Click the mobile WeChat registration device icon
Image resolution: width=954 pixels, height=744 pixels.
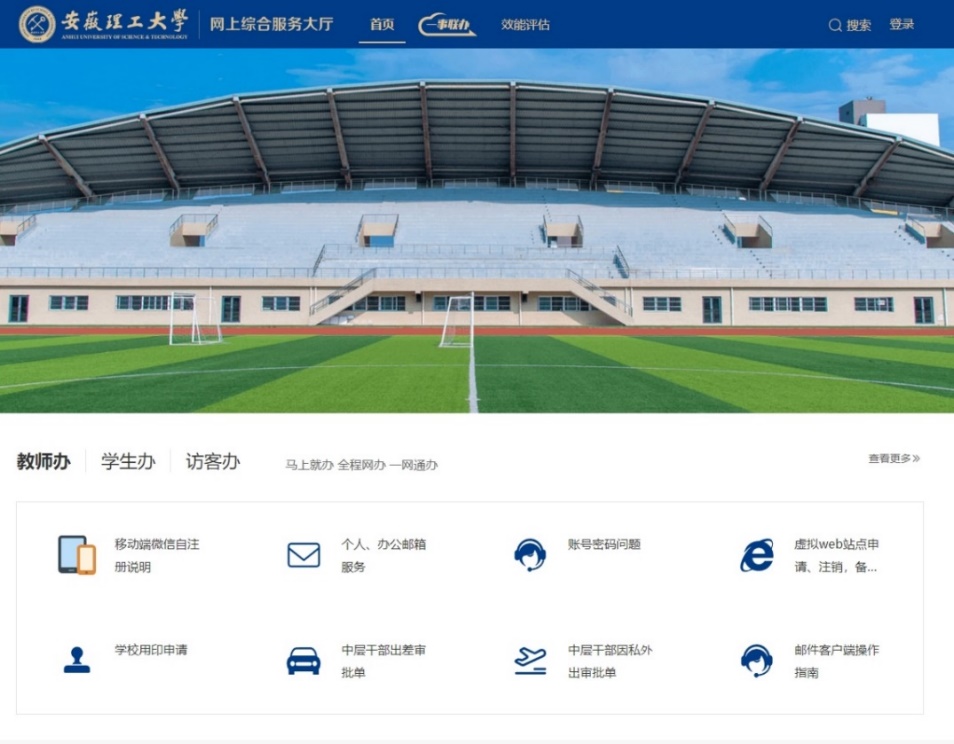[x=77, y=555]
